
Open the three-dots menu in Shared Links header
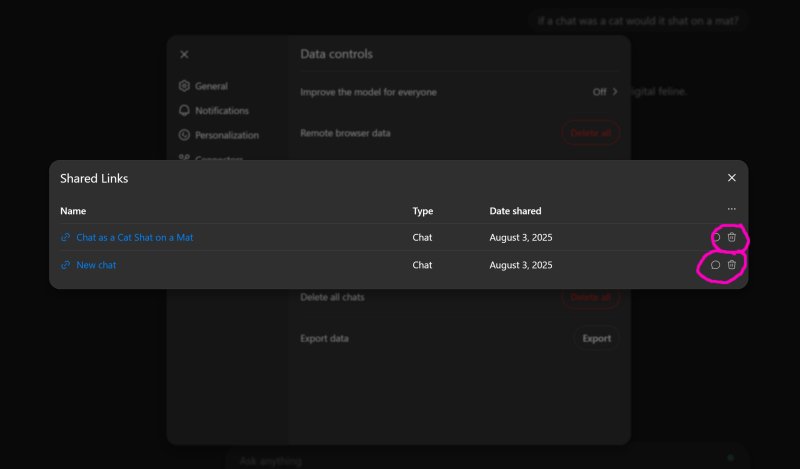[732, 210]
